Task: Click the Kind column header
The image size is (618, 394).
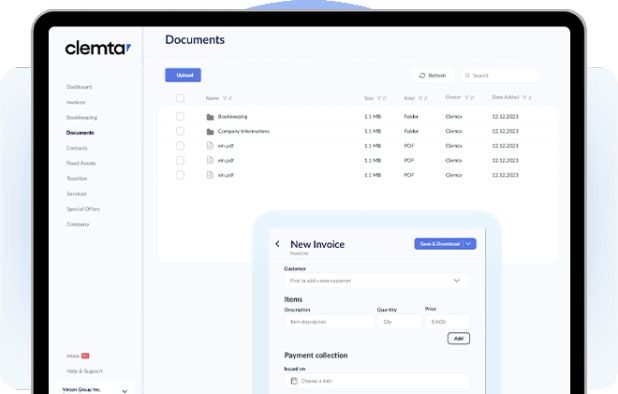Action: coord(410,98)
